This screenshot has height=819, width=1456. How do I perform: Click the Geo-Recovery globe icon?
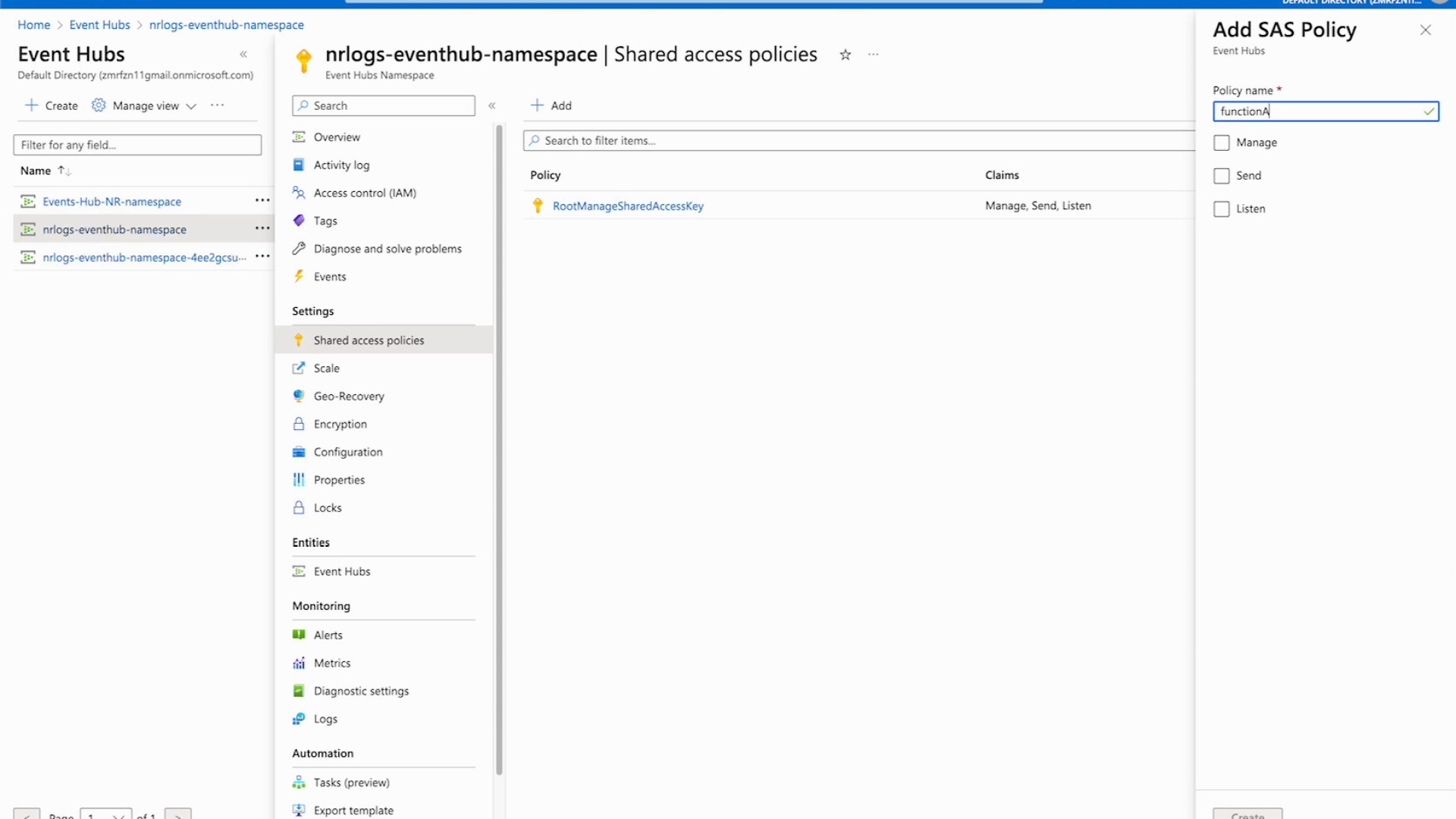(299, 397)
